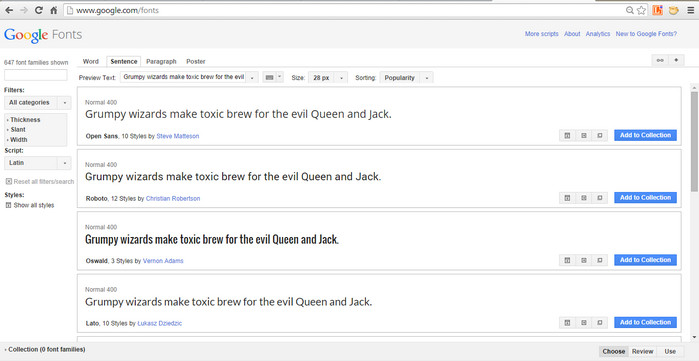The image size is (699, 361).
Task: Open the Quick-use icon in the Oswald row
Action: (584, 260)
